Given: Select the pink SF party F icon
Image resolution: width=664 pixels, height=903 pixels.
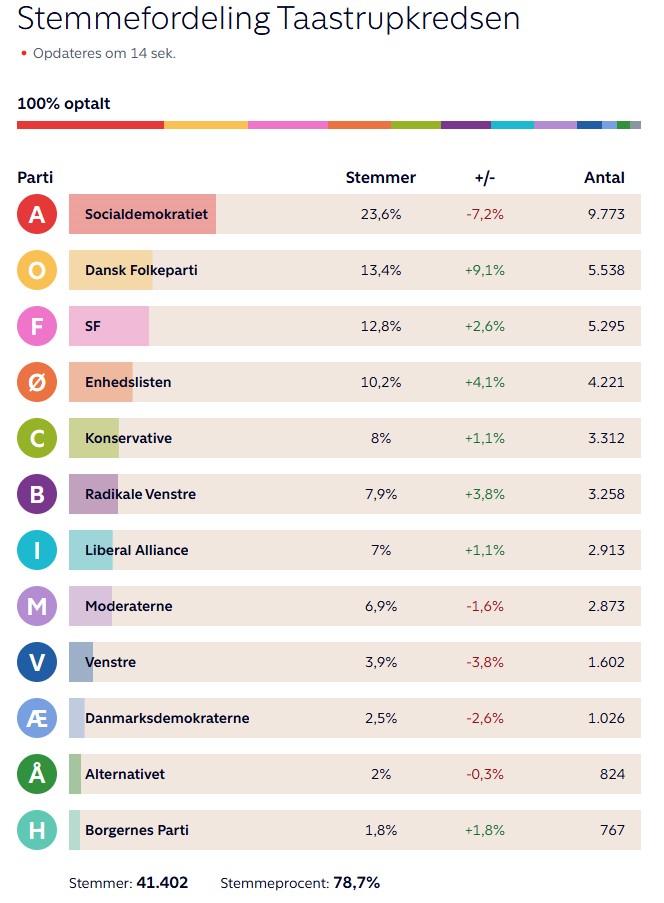Looking at the screenshot, I should (x=37, y=326).
